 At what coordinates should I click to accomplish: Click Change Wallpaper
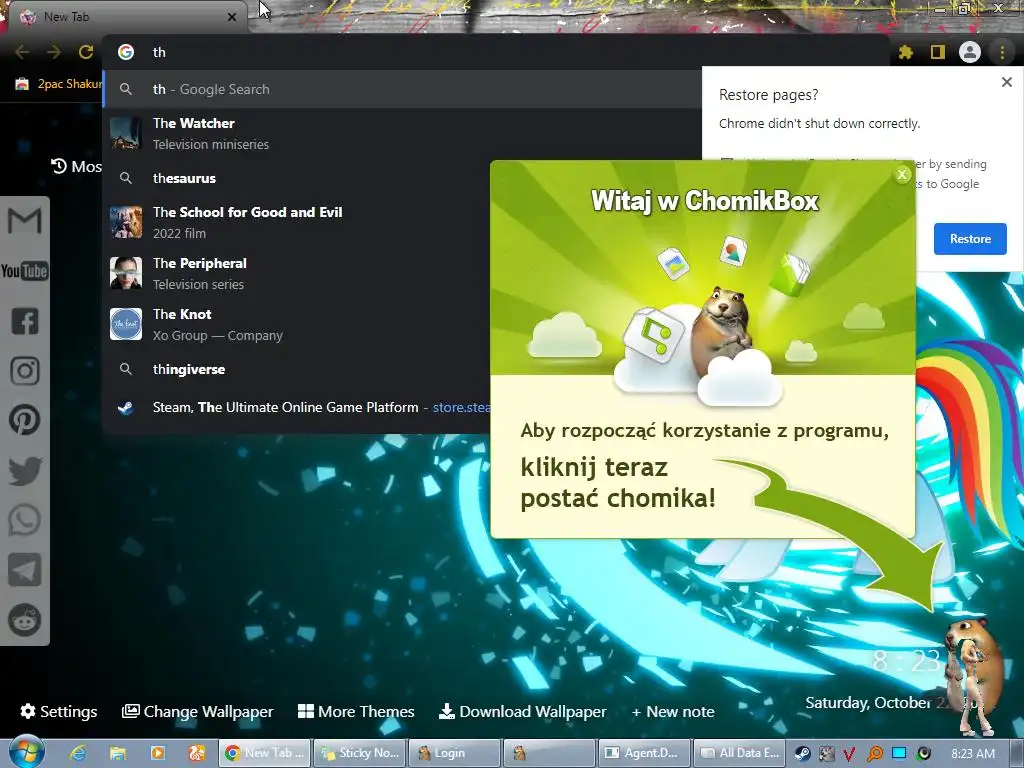point(198,711)
